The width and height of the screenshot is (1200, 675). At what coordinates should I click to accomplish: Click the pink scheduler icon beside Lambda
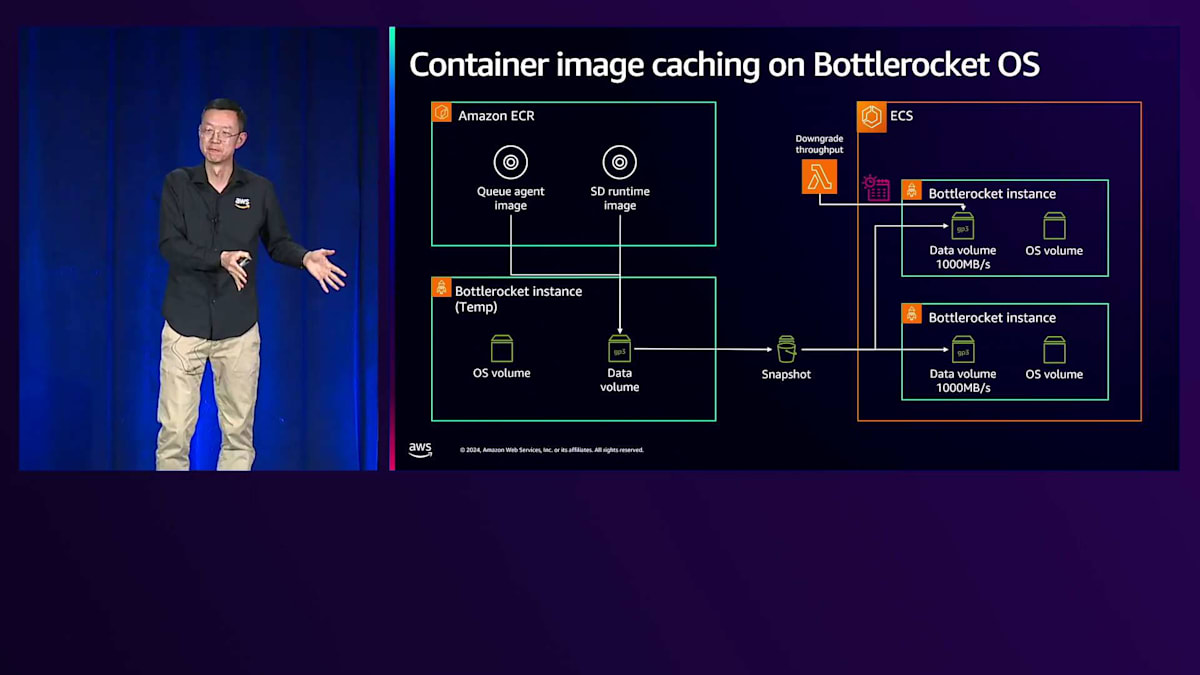pos(877,188)
